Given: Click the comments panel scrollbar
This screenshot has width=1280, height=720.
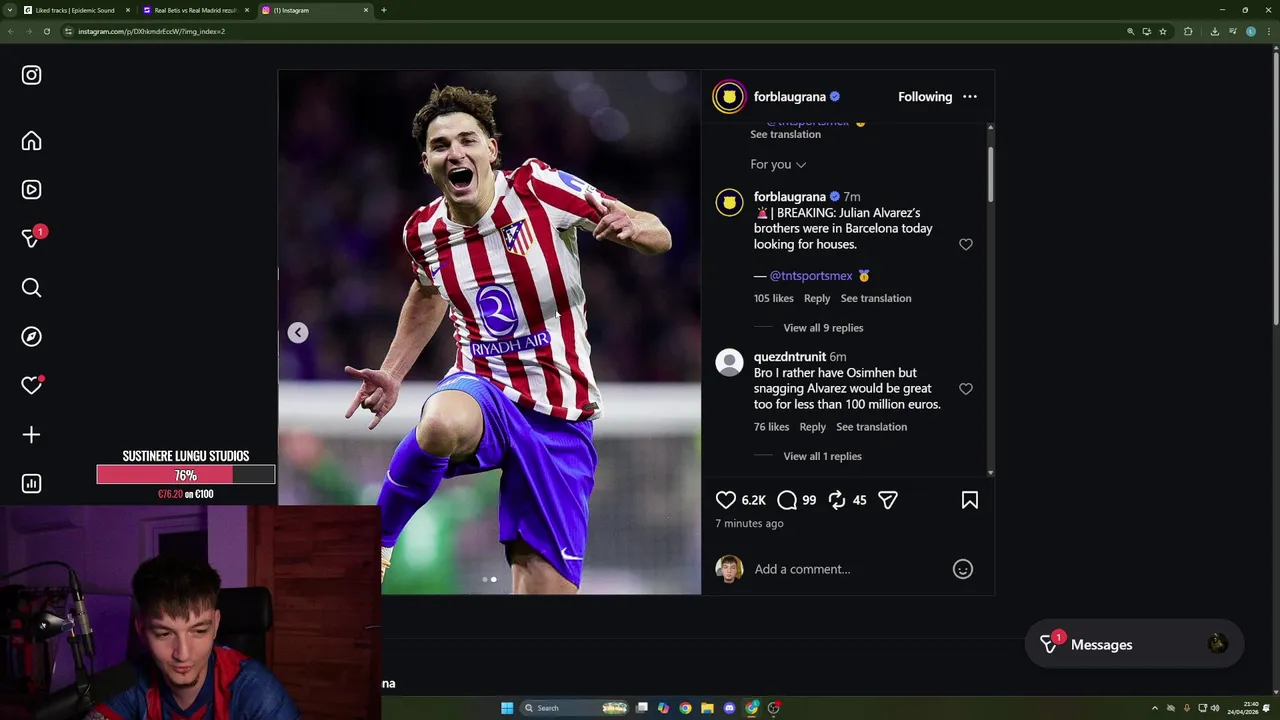Looking at the screenshot, I should tap(991, 173).
